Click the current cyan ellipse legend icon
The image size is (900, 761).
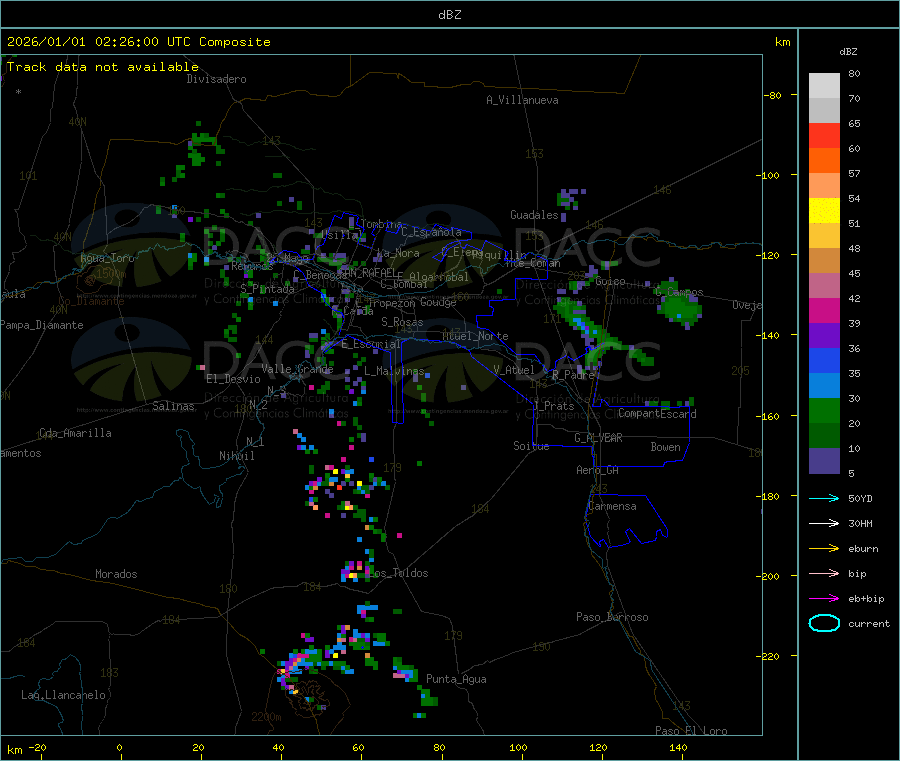[x=824, y=623]
